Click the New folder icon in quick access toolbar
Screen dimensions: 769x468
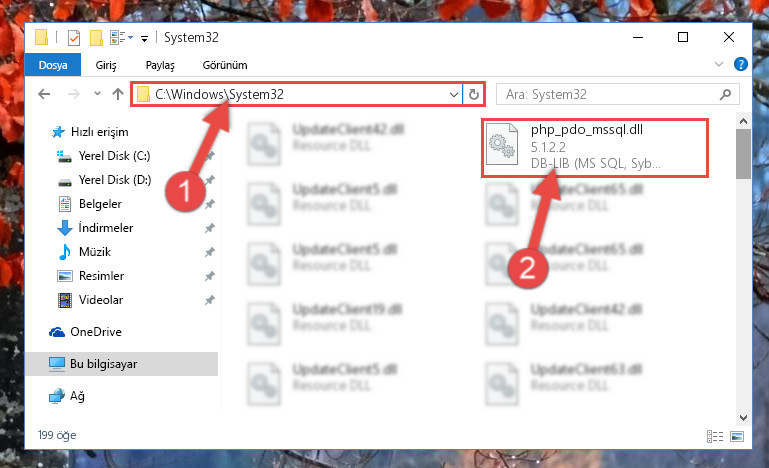coord(96,38)
